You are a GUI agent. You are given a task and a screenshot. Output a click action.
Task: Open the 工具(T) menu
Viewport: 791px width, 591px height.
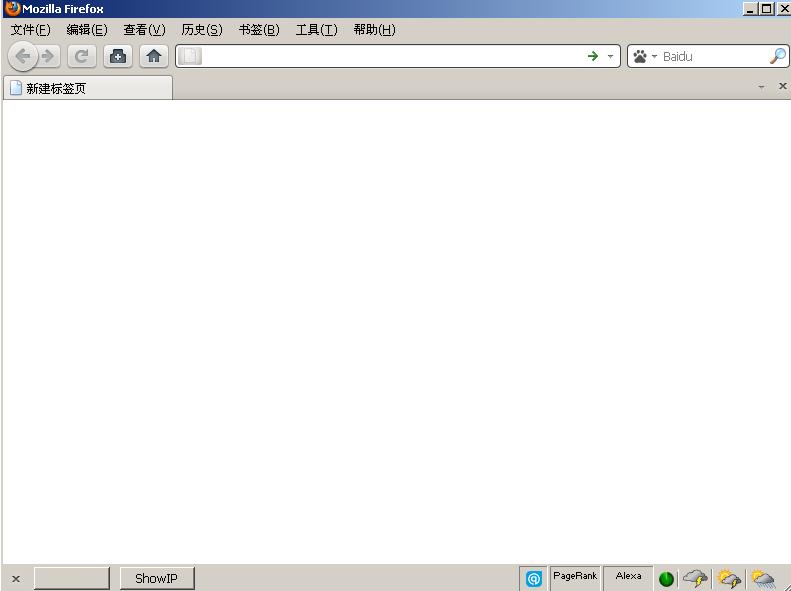pyautogui.click(x=316, y=30)
